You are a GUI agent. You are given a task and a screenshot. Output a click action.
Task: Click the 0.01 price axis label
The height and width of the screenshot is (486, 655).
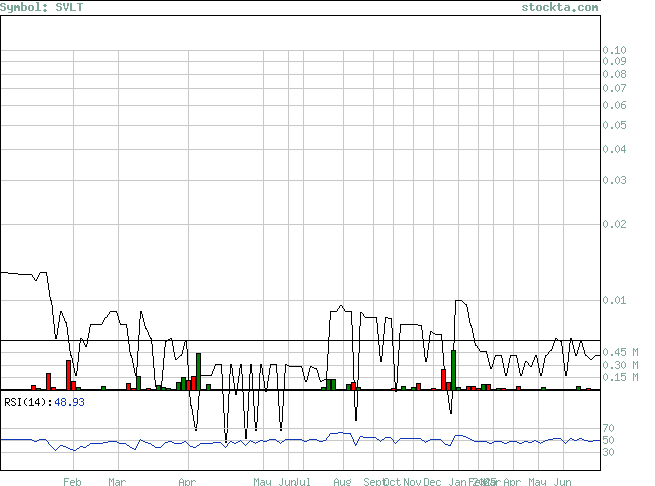(614, 300)
